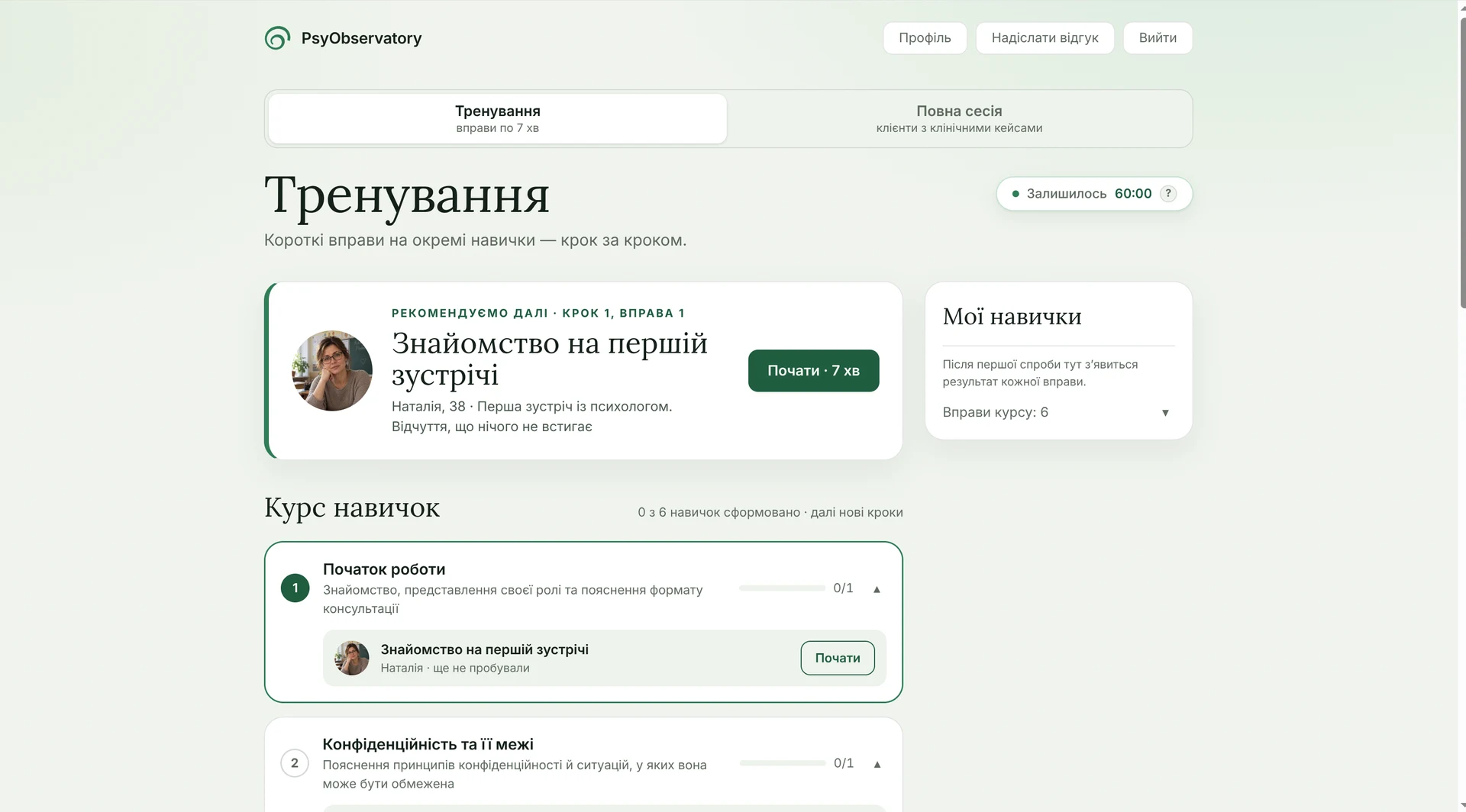The image size is (1466, 812).
Task: Click the PsyObservatory spiral logo icon
Action: 277,38
